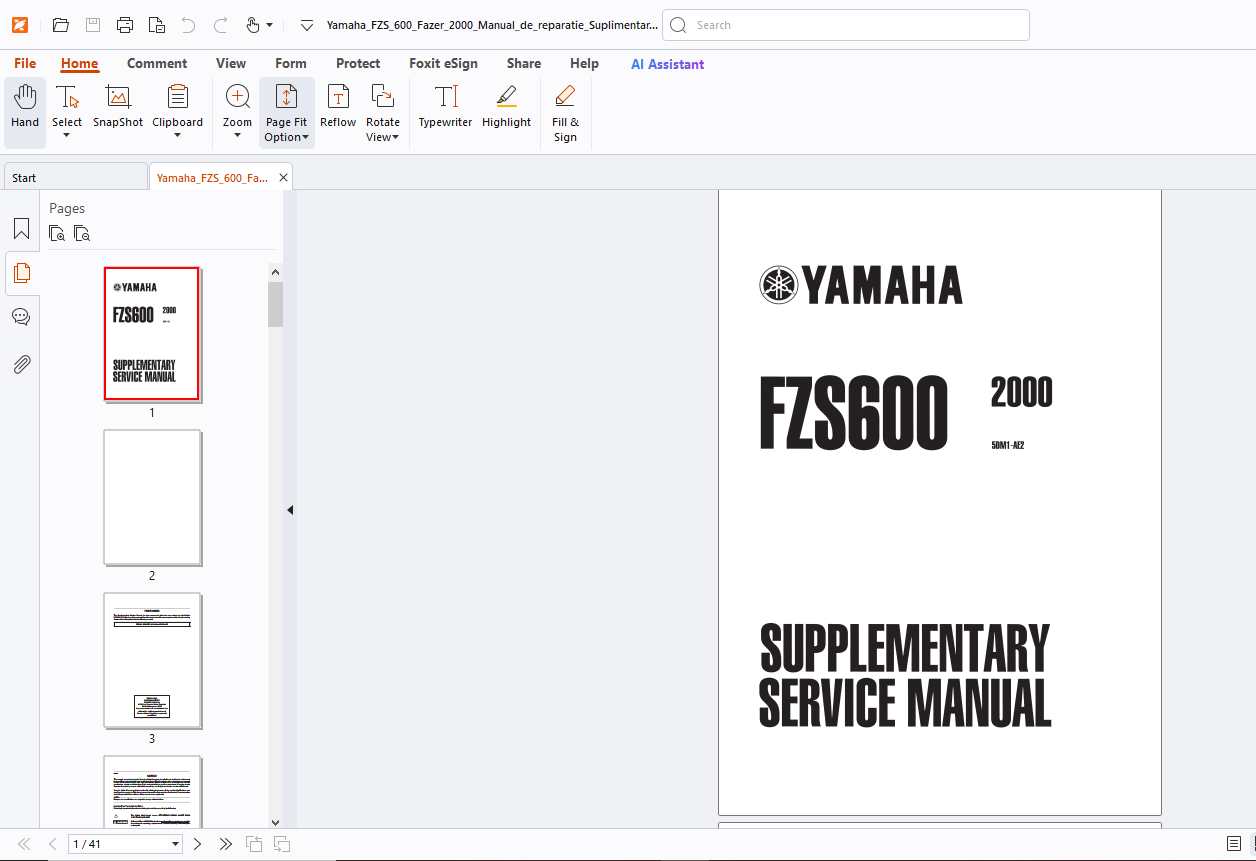The width and height of the screenshot is (1256, 861).
Task: Switch to the Home ribbon tab
Action: (x=79, y=63)
